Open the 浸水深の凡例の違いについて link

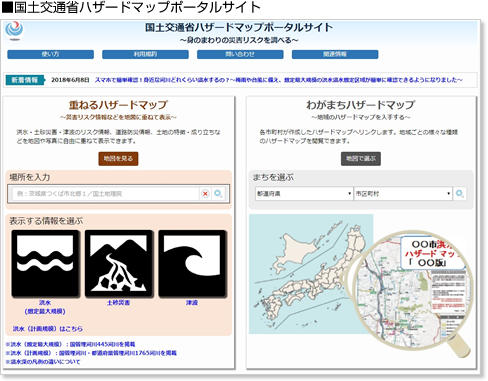(43, 362)
